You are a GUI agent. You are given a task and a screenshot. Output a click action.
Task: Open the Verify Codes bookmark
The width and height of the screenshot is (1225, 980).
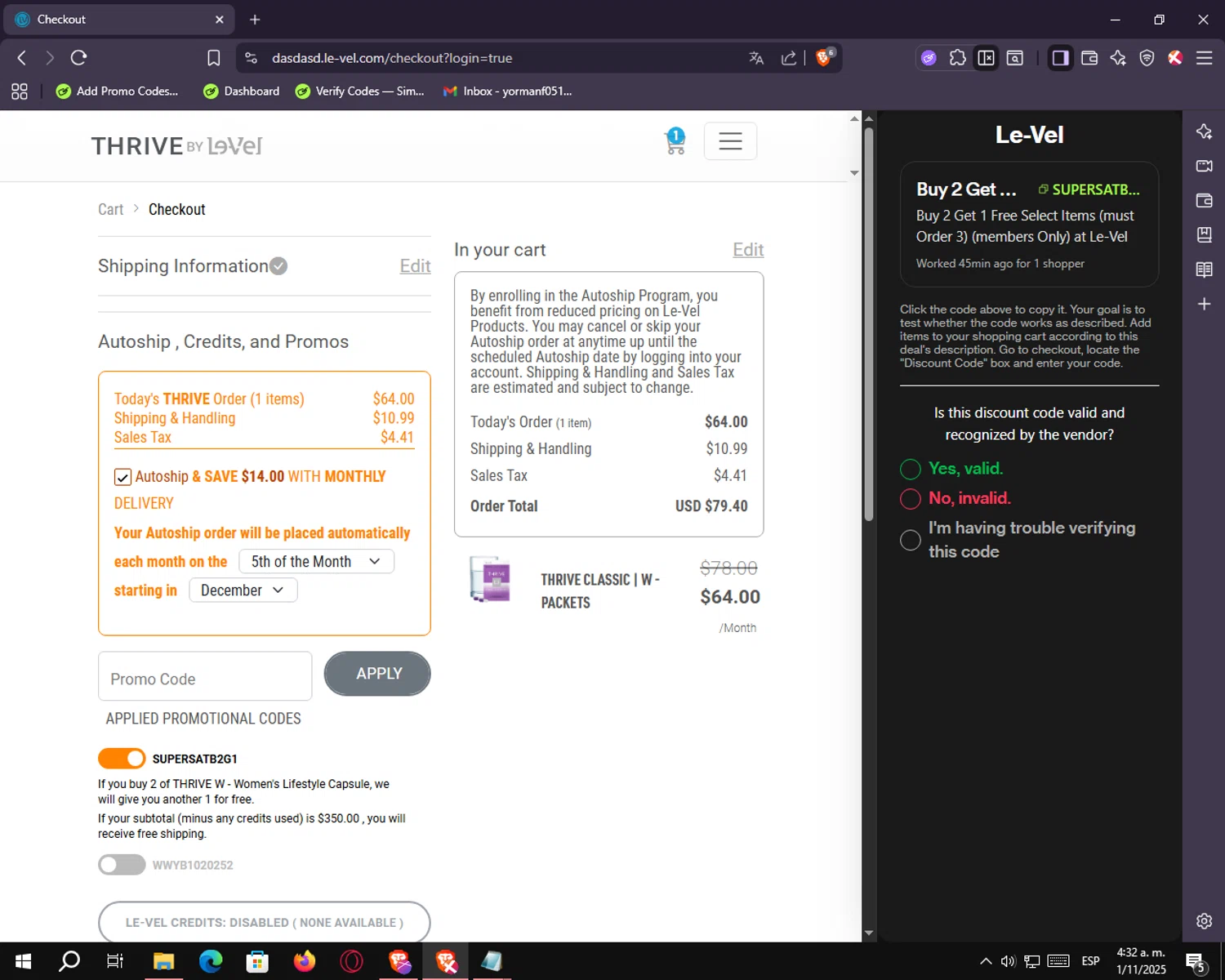click(360, 91)
